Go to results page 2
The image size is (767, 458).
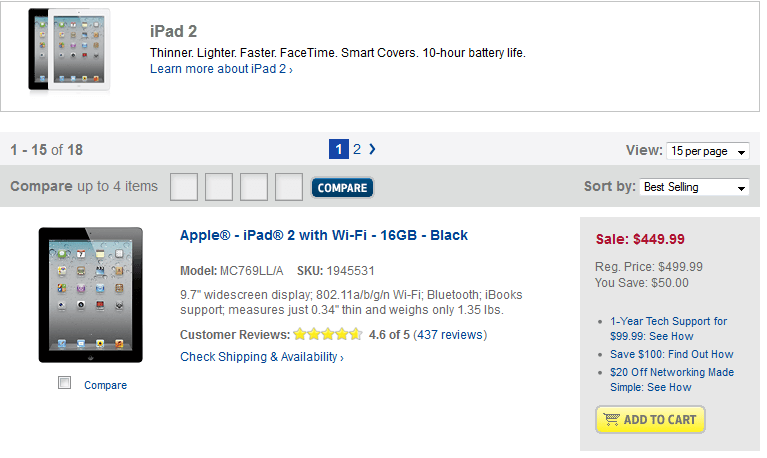(x=357, y=149)
